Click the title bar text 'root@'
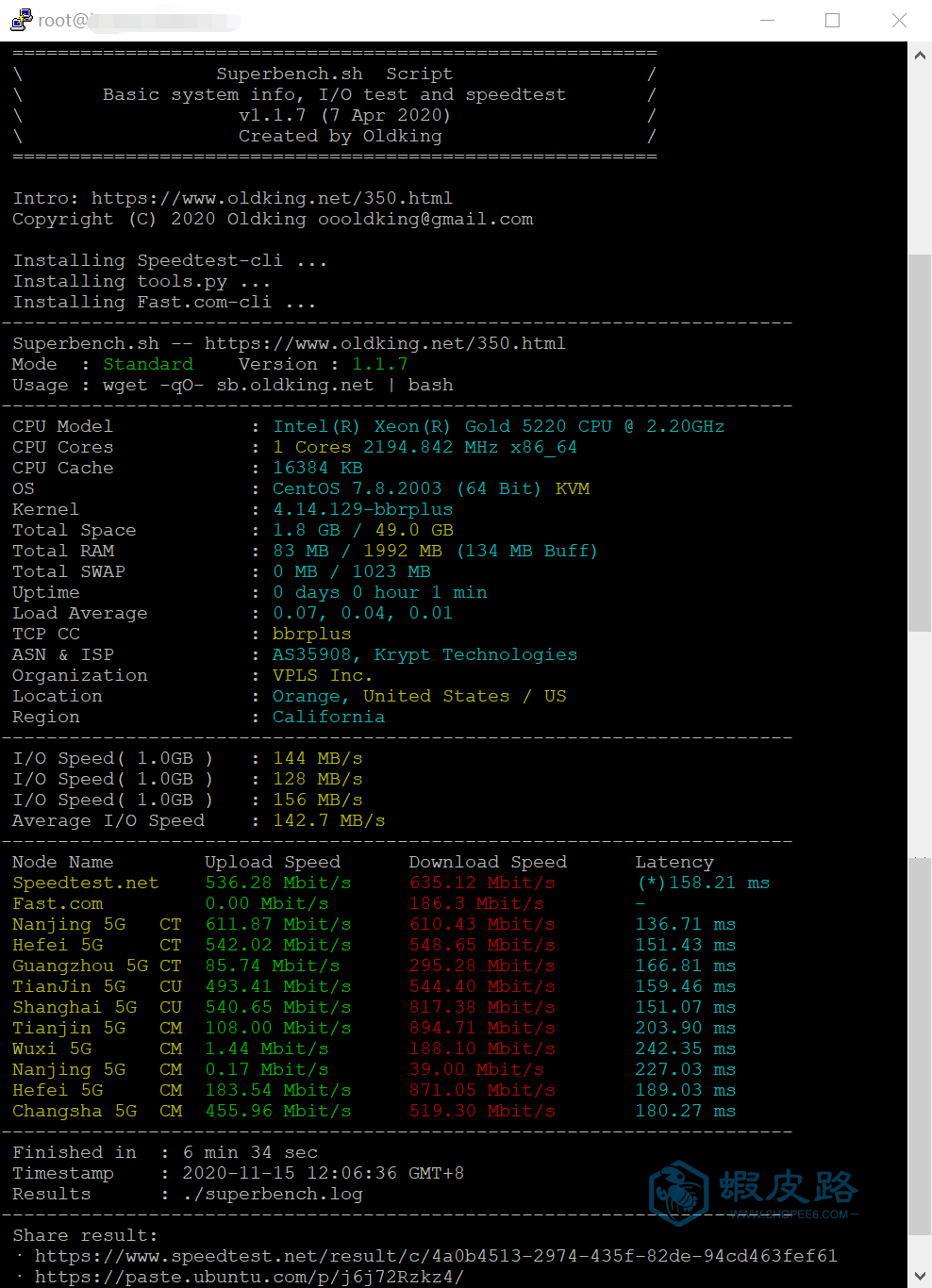Image resolution: width=932 pixels, height=1288 pixels. (x=63, y=20)
